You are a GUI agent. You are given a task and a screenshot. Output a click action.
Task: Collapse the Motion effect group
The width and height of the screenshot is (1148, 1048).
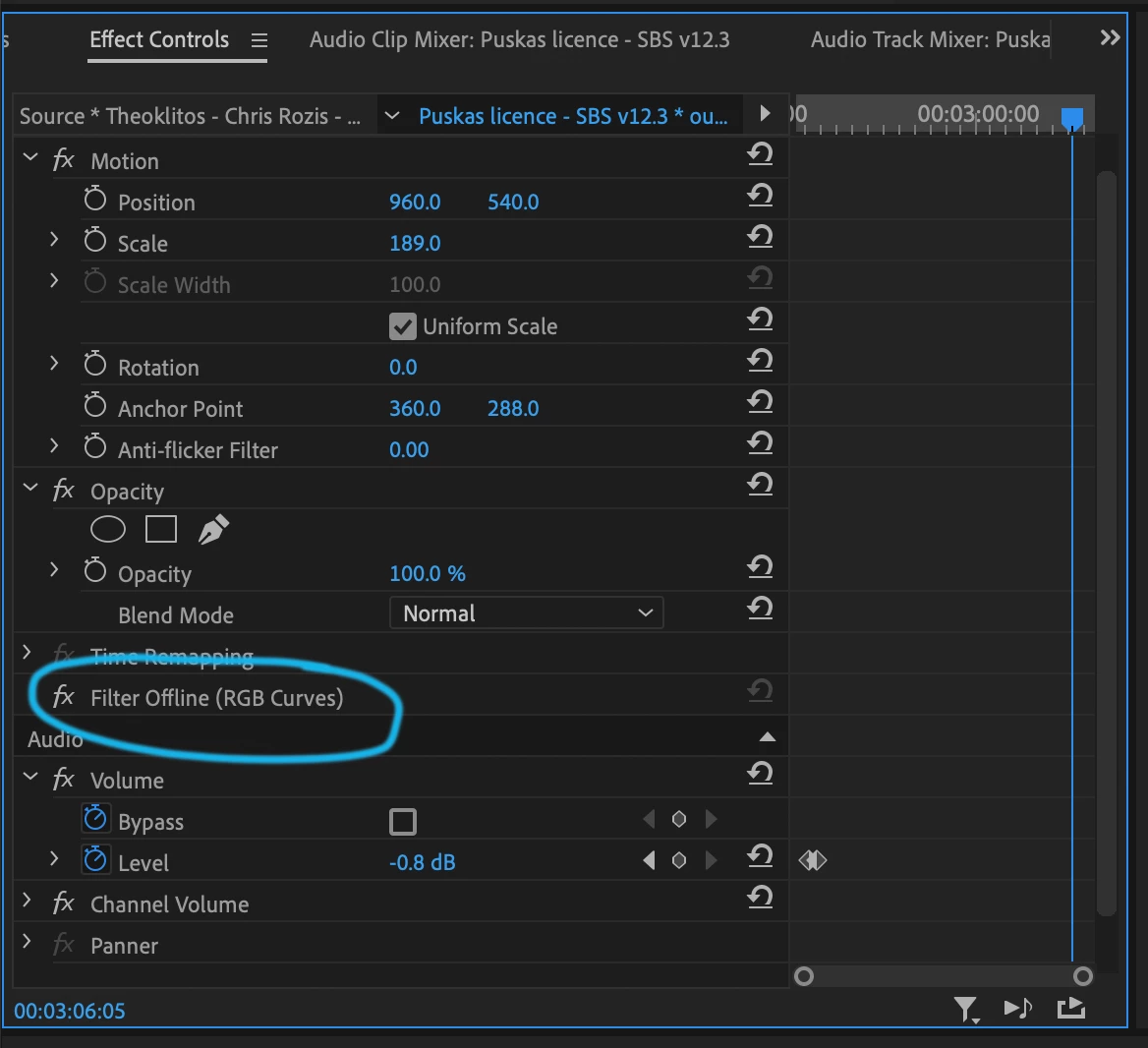(x=30, y=156)
